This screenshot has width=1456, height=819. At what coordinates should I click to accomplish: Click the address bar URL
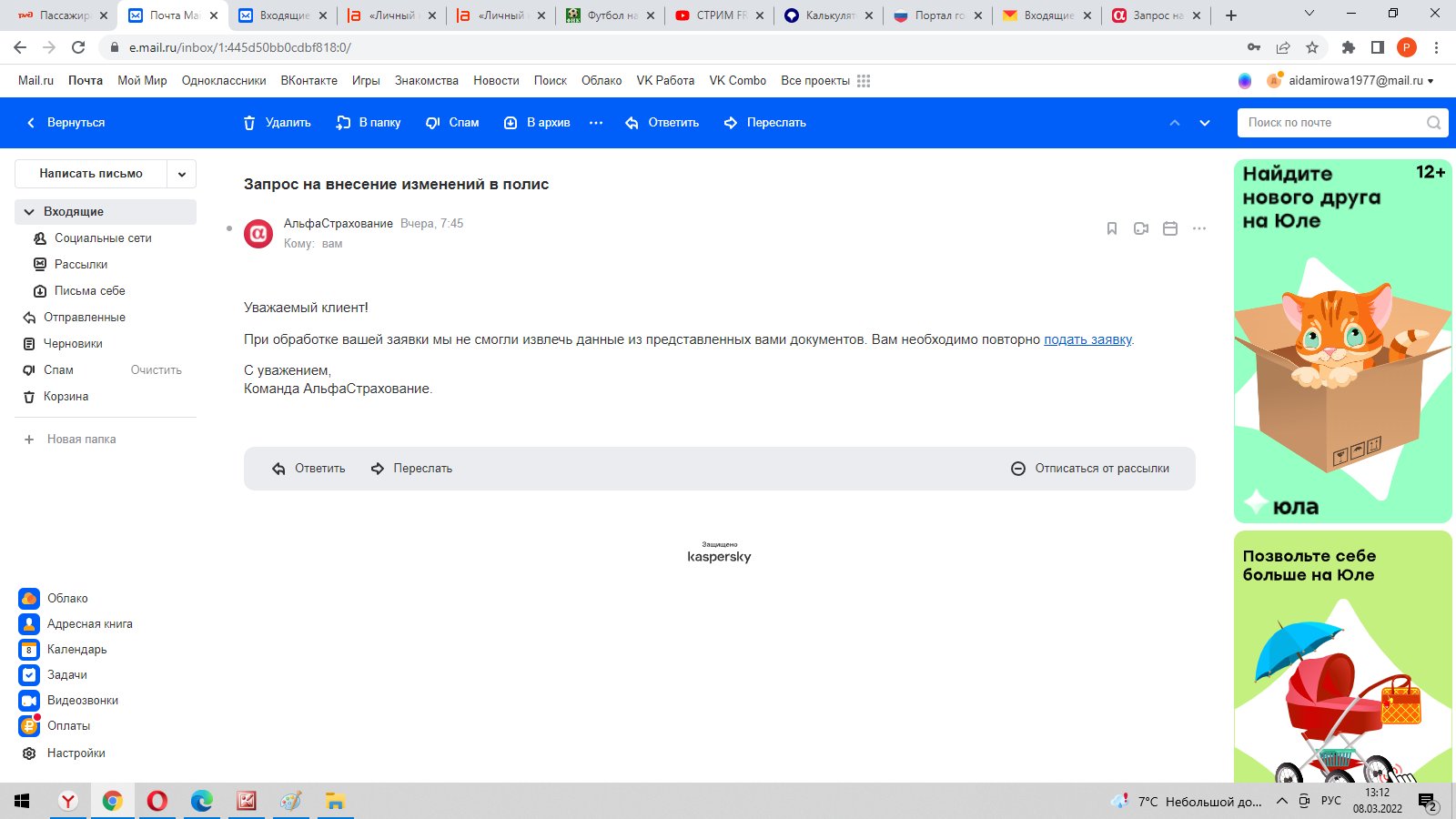coord(240,47)
